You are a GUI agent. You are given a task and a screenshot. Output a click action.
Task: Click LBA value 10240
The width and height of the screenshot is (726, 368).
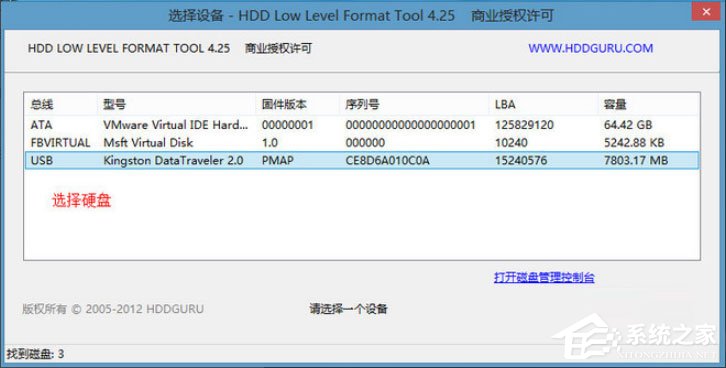(511, 143)
